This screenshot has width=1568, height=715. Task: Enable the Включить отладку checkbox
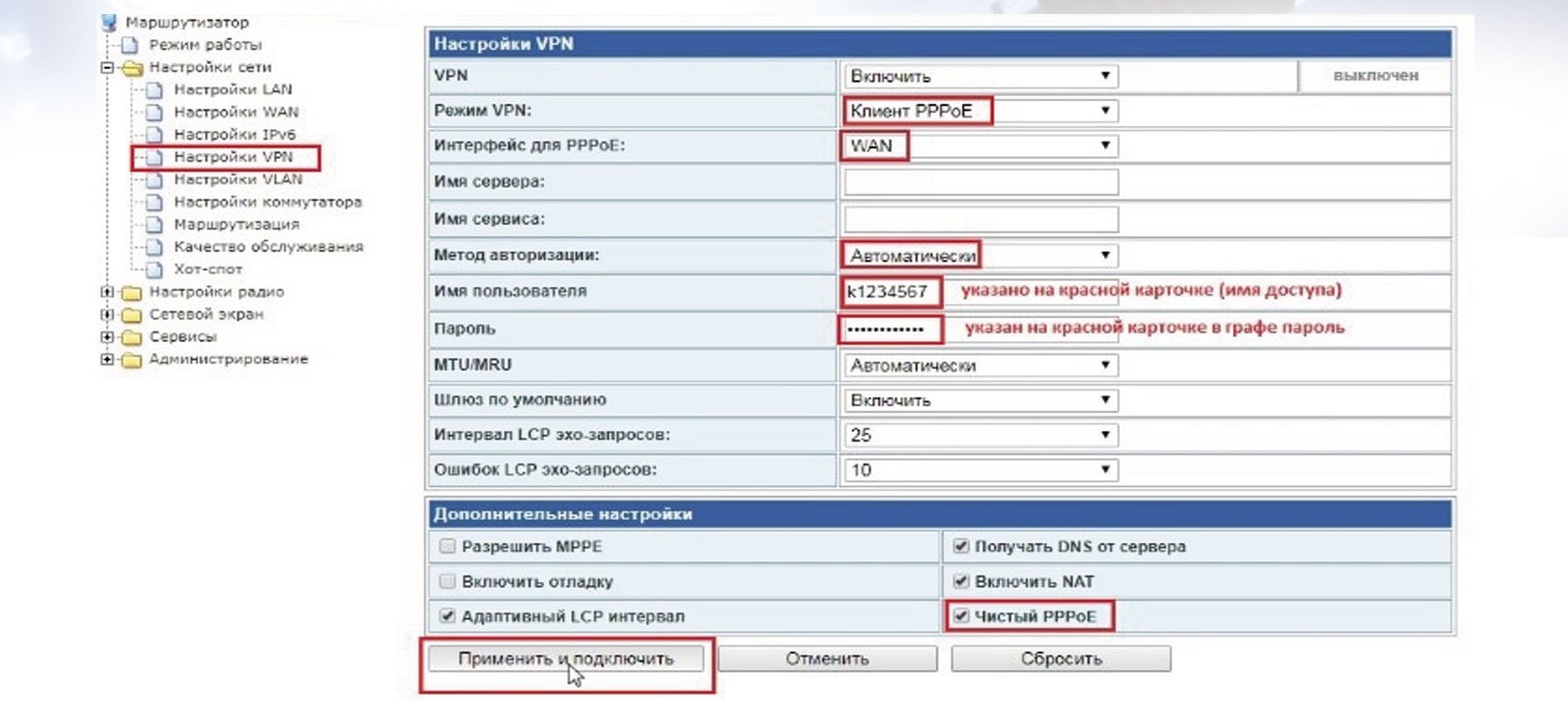(x=447, y=581)
